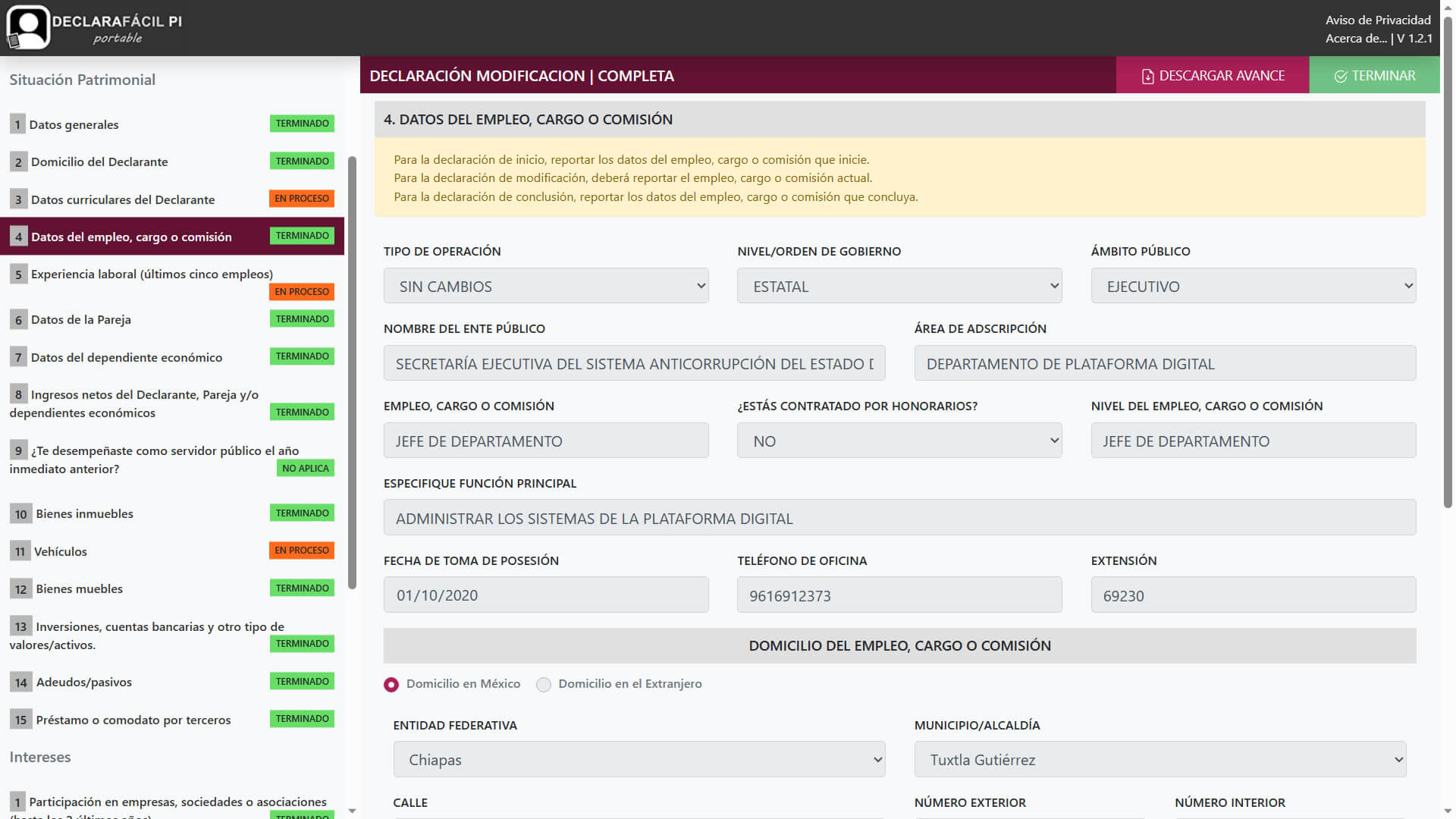
Task: Click the Nombre del Ente Público field
Action: click(634, 363)
